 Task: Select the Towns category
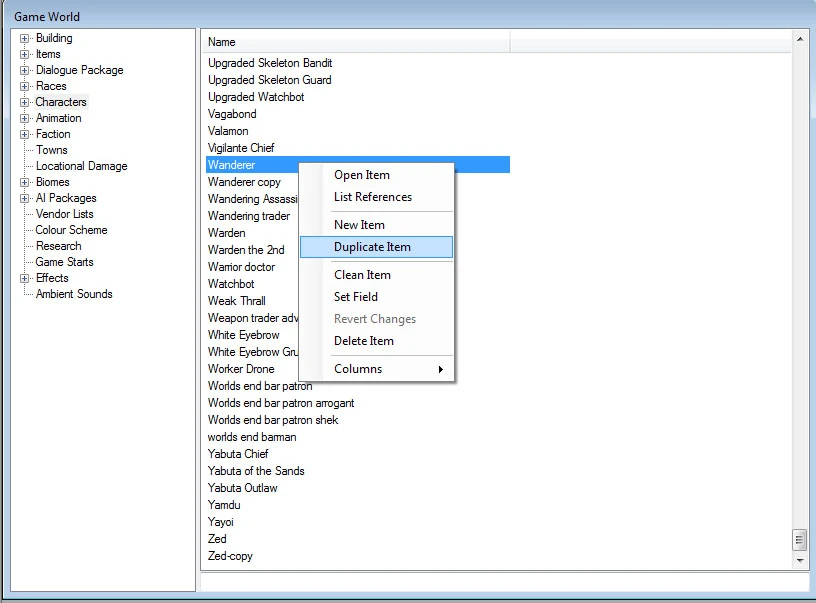click(52, 150)
